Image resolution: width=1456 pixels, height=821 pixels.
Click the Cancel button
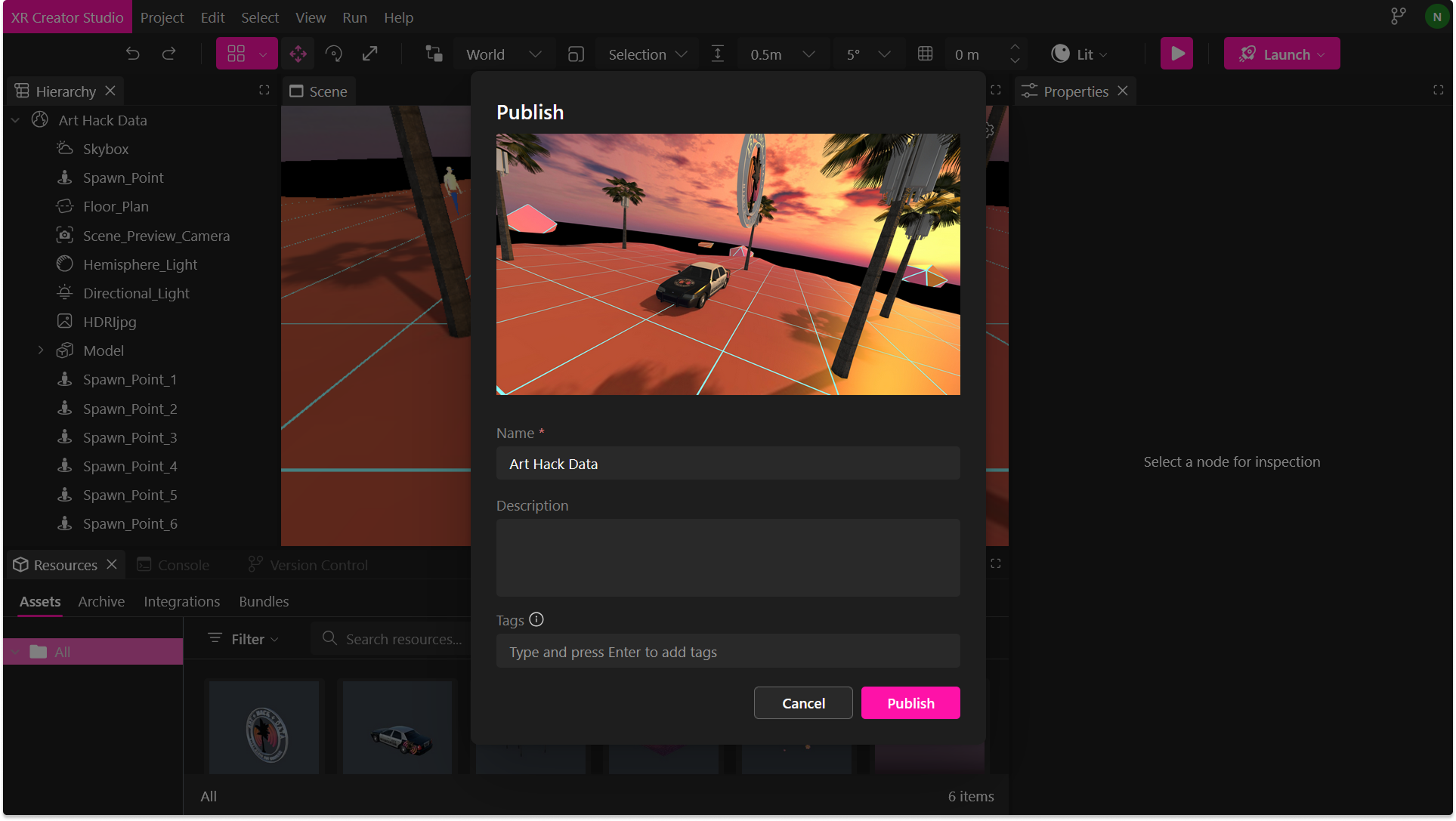[802, 702]
